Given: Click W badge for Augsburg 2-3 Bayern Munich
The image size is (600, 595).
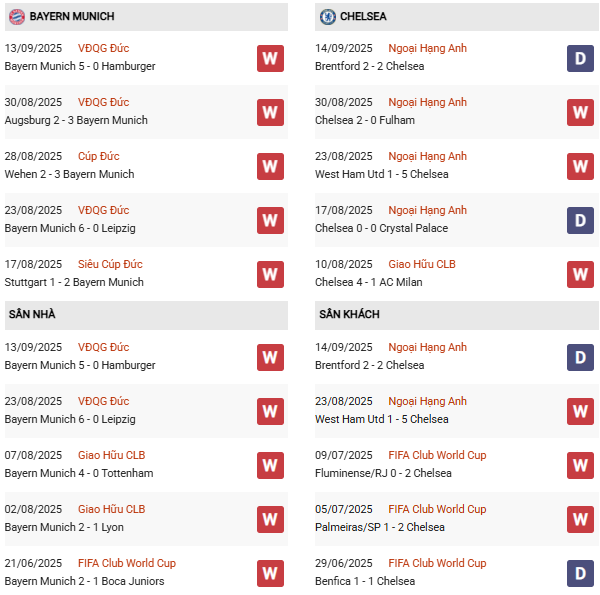Looking at the screenshot, I should pos(270,112).
